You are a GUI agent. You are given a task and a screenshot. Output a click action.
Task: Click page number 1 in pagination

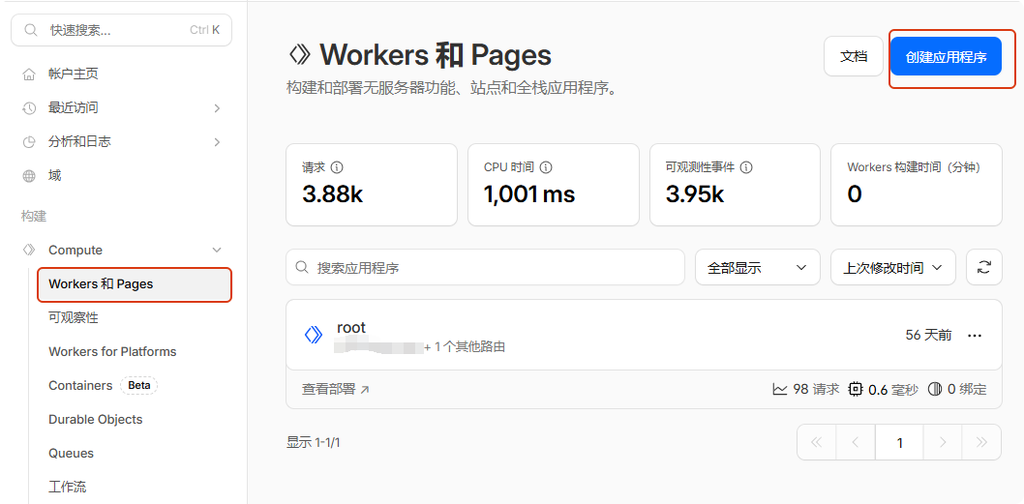(899, 443)
